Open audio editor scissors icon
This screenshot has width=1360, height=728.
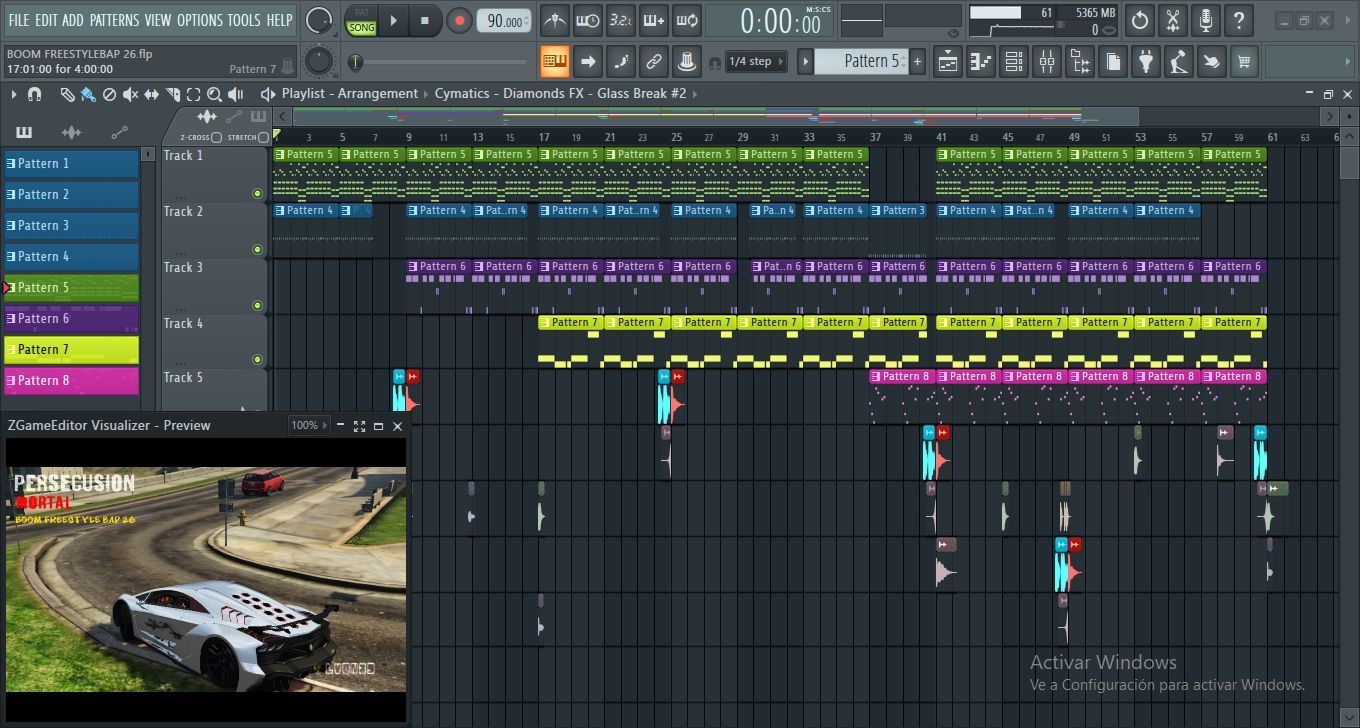[x=1173, y=20]
